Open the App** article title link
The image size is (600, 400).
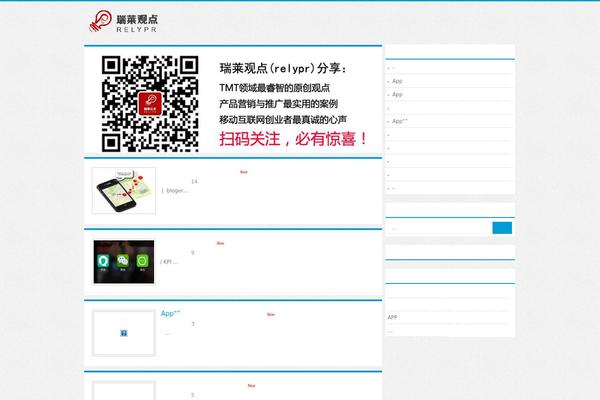coord(170,313)
